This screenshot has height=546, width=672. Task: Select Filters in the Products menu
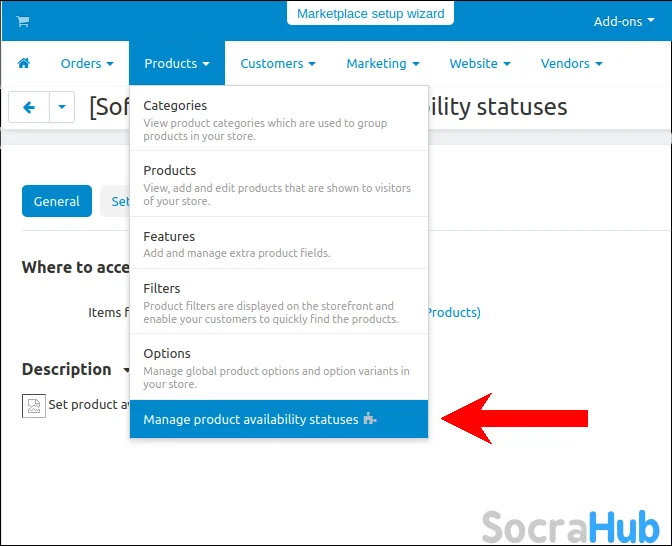tap(162, 288)
